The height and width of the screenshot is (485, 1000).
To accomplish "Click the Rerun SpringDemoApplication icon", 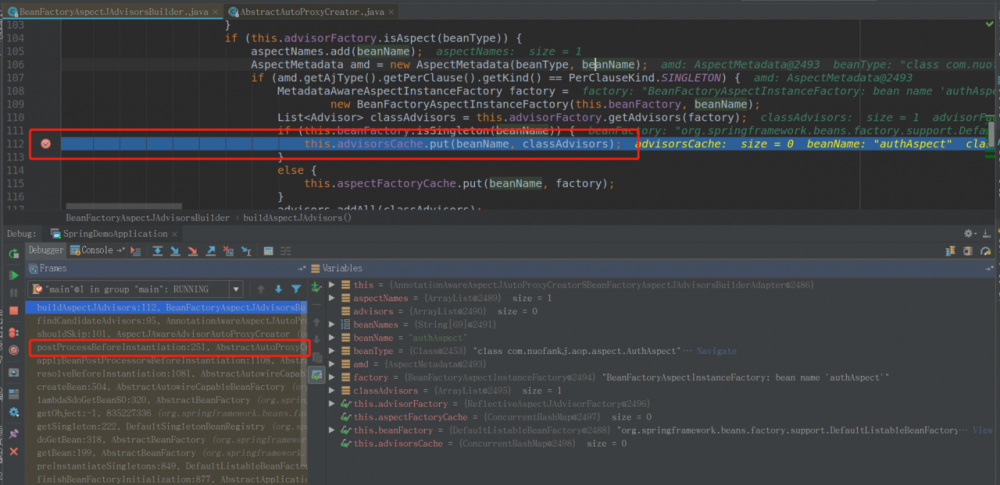I will tap(13, 254).
